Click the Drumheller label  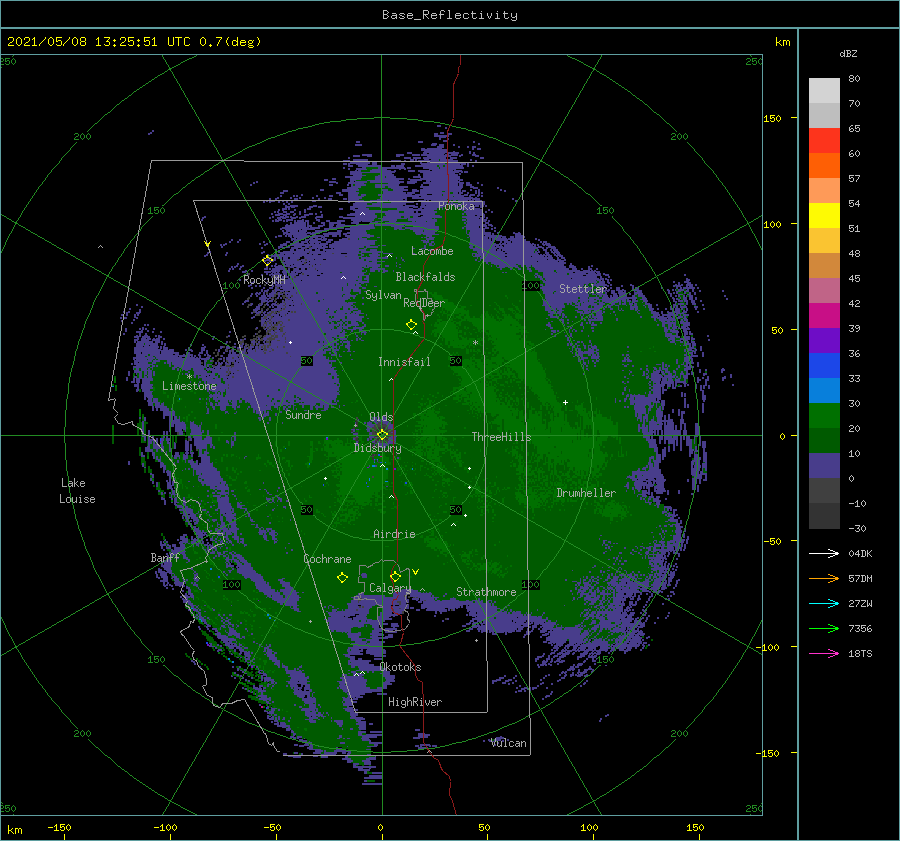coord(586,493)
